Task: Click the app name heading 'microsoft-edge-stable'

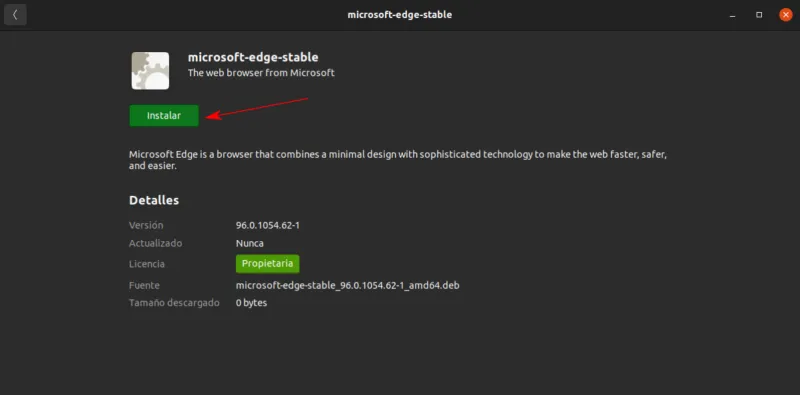Action: click(253, 57)
